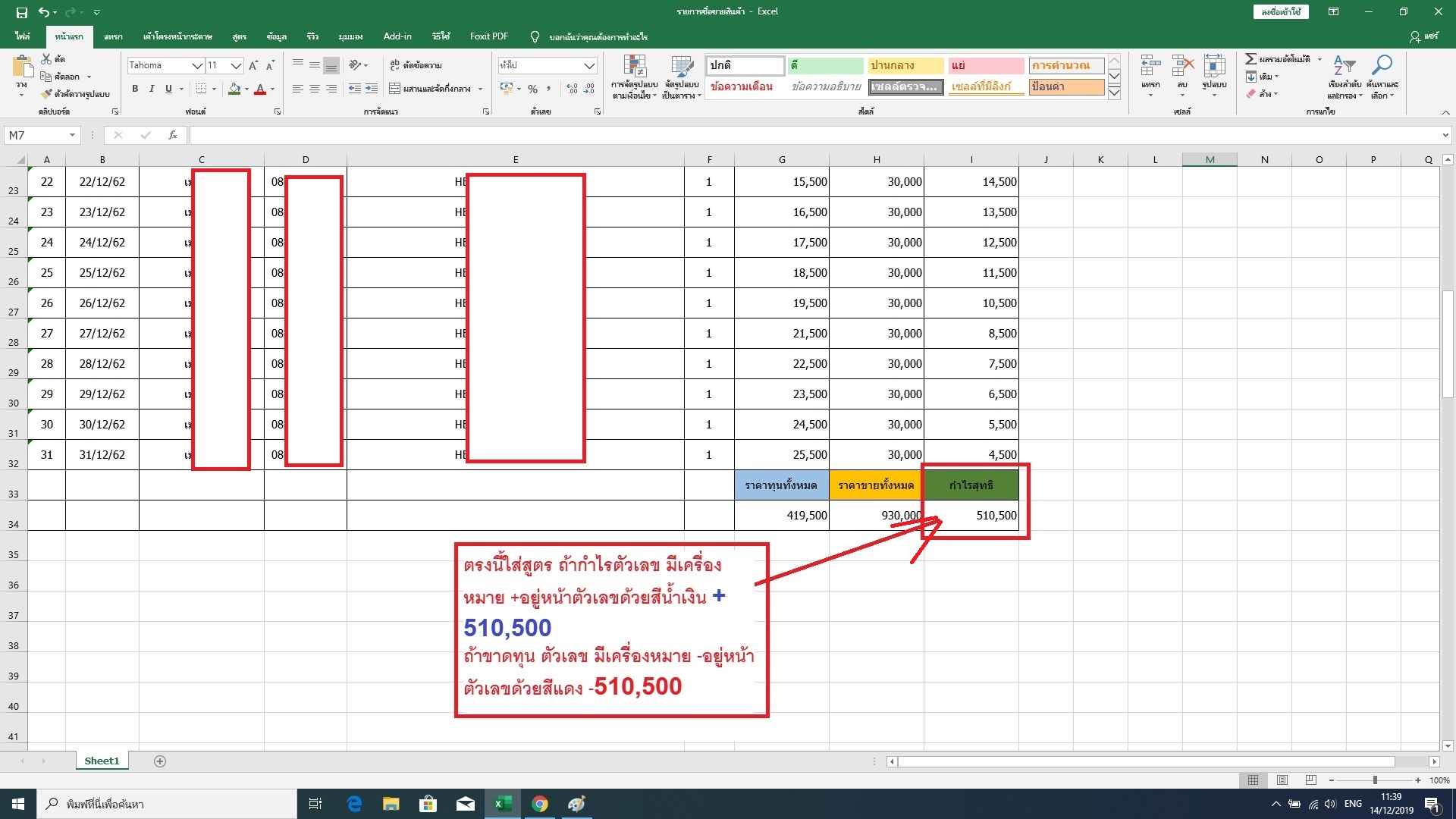Toggle Italic formatting

click(x=152, y=89)
